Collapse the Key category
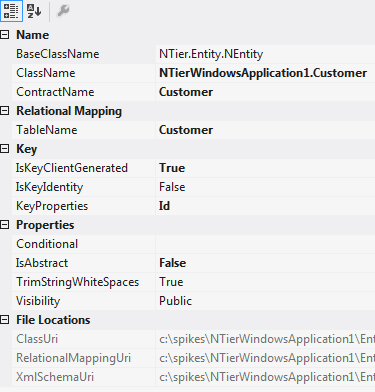Image resolution: width=375 pixels, height=392 pixels. pyautogui.click(x=5, y=149)
